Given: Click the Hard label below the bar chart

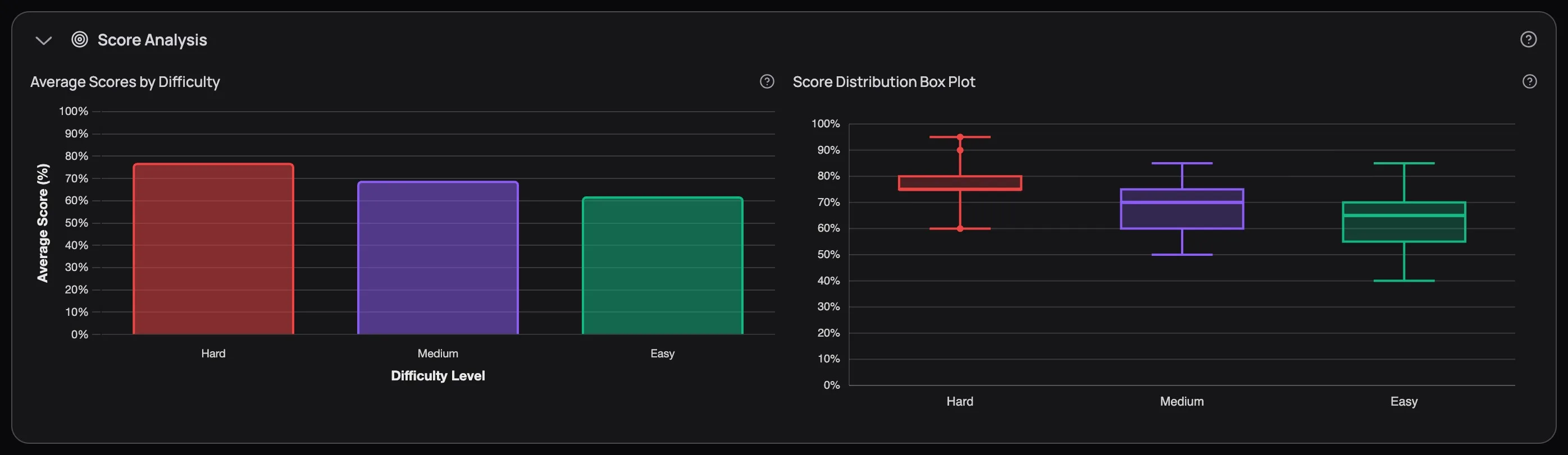Looking at the screenshot, I should pos(212,353).
